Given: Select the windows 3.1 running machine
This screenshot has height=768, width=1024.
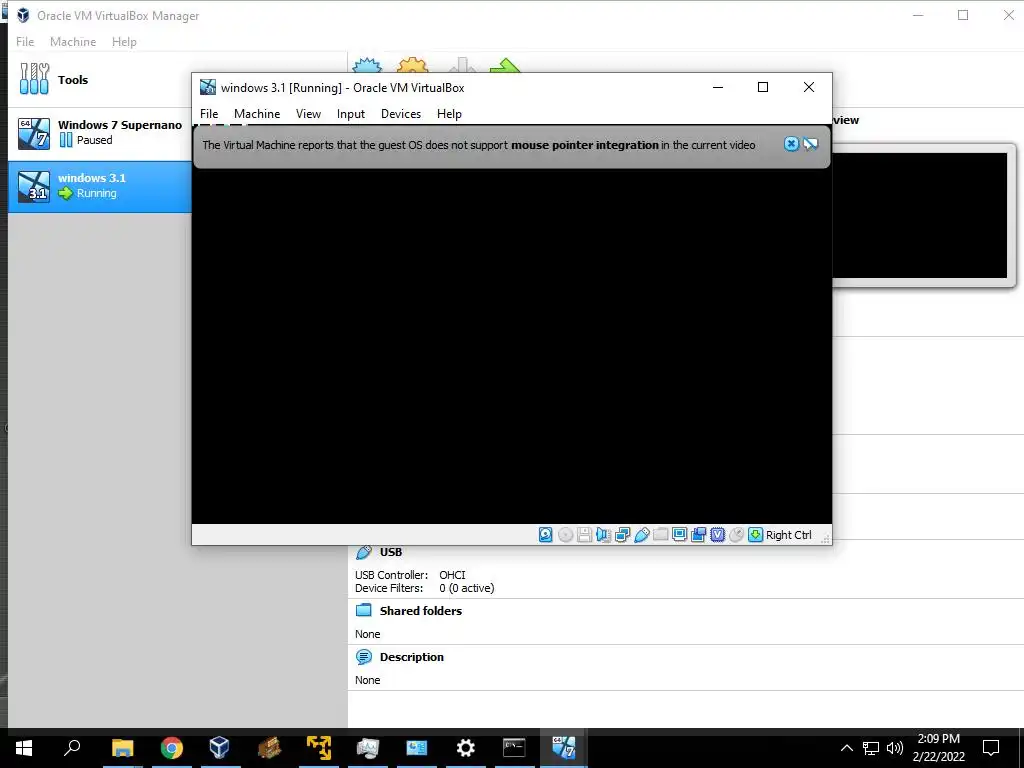Looking at the screenshot, I should [x=100, y=186].
